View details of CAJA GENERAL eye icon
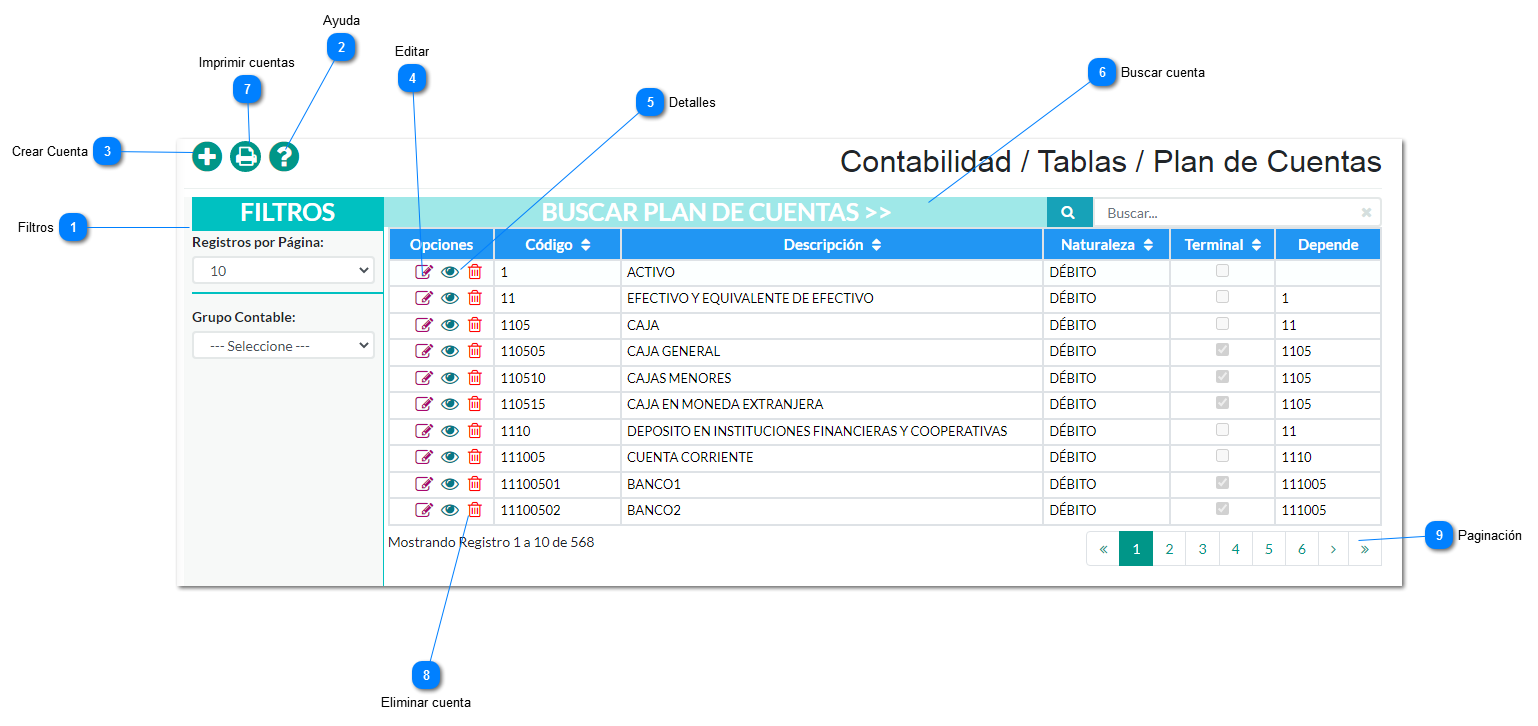The image size is (1538, 726). 450,351
